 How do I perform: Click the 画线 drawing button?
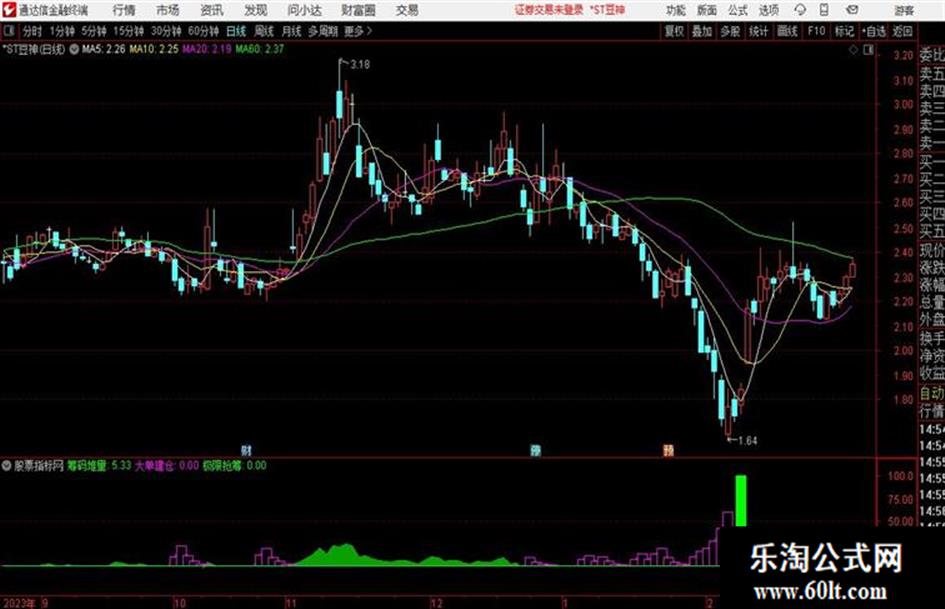tap(787, 31)
